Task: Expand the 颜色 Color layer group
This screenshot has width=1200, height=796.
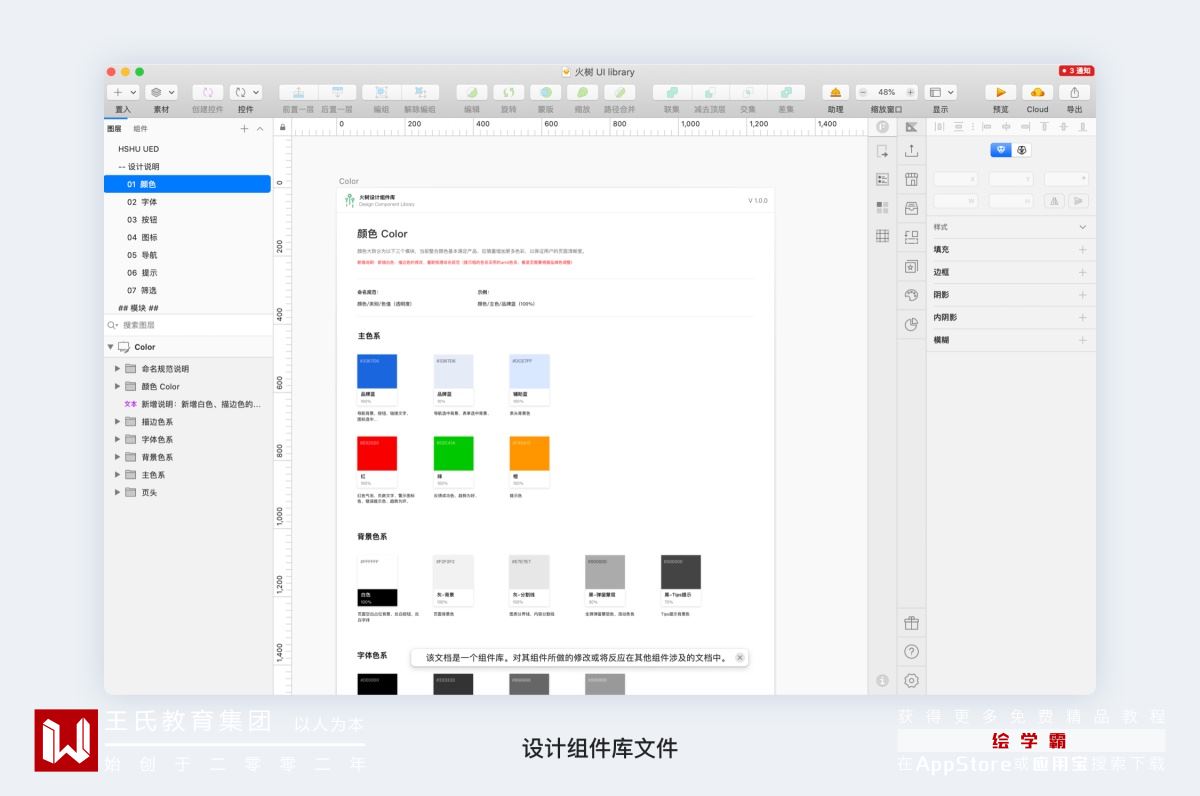Action: (x=118, y=386)
